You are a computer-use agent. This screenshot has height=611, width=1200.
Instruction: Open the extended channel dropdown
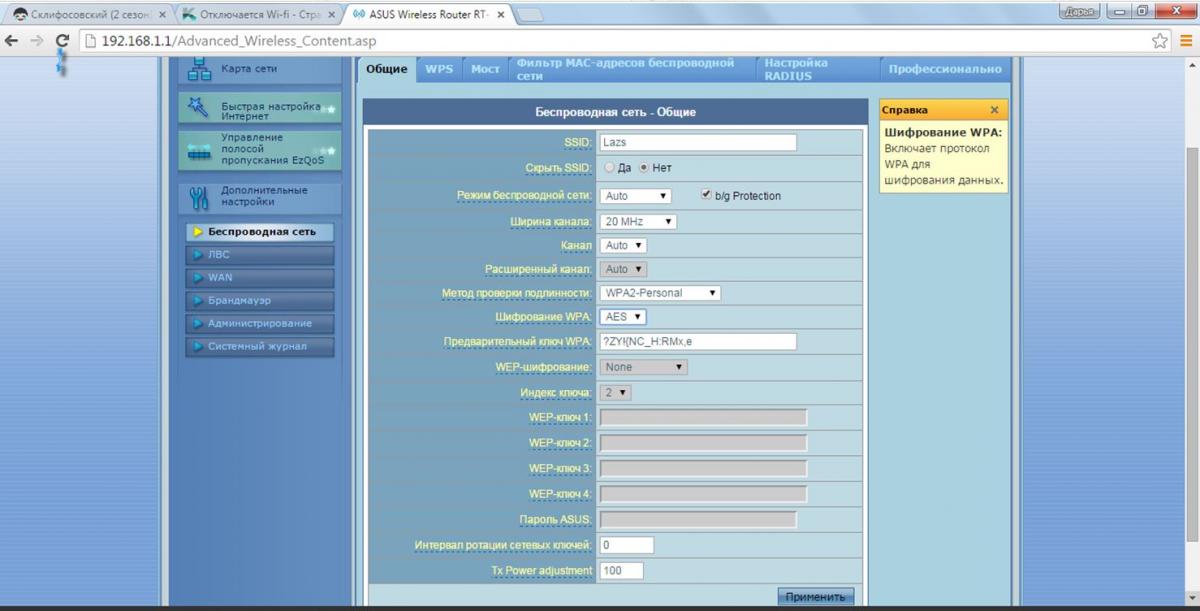click(x=624, y=269)
